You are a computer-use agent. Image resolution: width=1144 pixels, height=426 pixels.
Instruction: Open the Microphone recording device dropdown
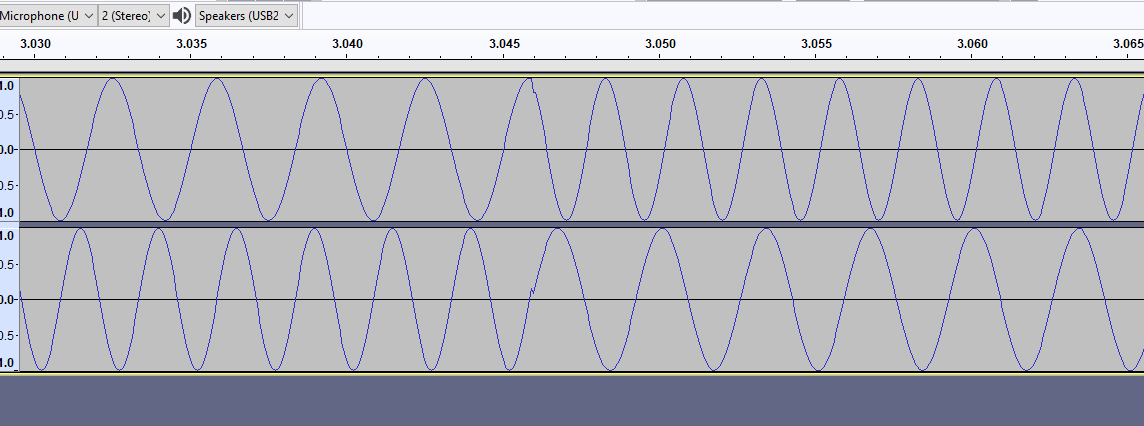48,15
